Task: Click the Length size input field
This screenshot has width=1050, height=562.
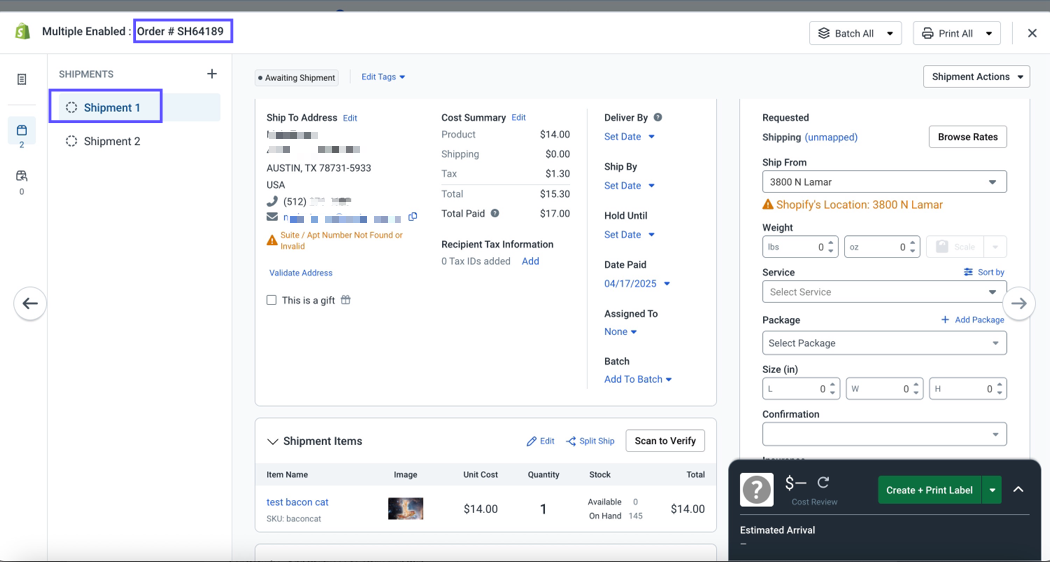Action: click(801, 389)
